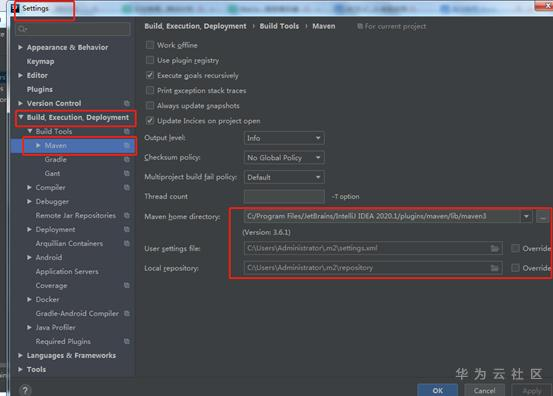The width and height of the screenshot is (553, 396).
Task: Click the project-scope icon beside Remote Jar Repositories
Action: (x=127, y=215)
